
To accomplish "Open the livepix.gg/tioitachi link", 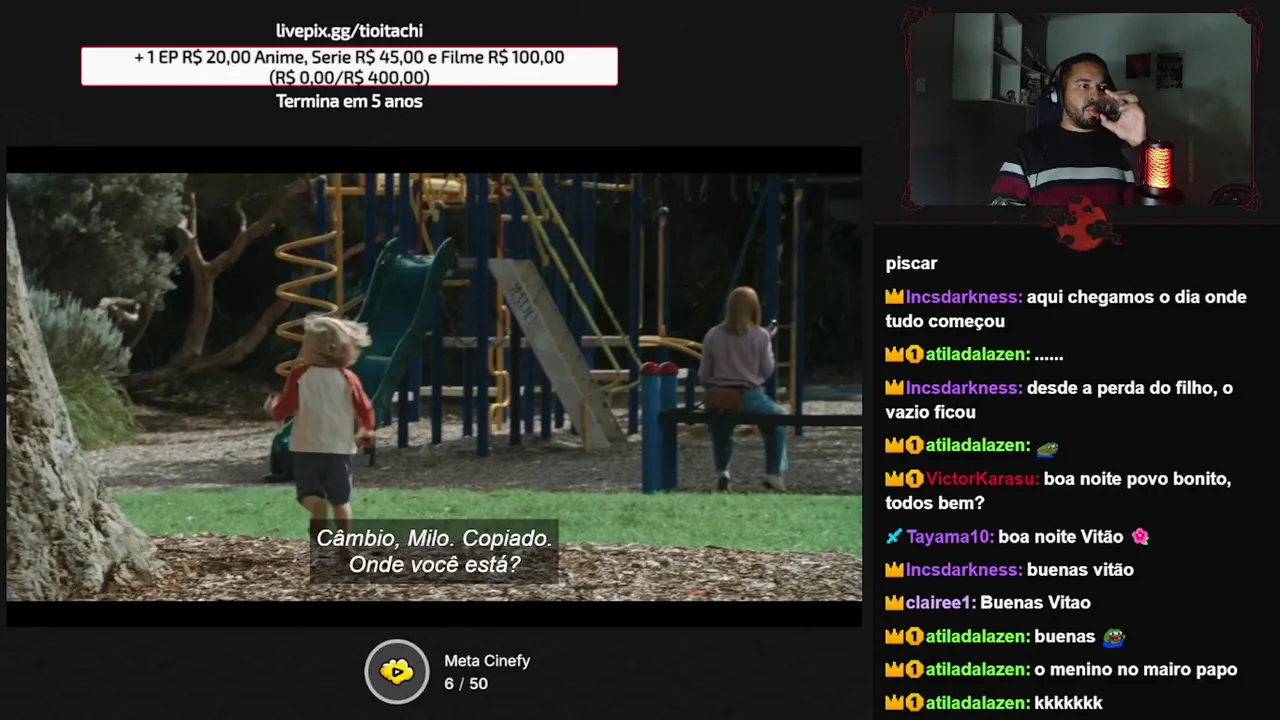I will (x=349, y=31).
